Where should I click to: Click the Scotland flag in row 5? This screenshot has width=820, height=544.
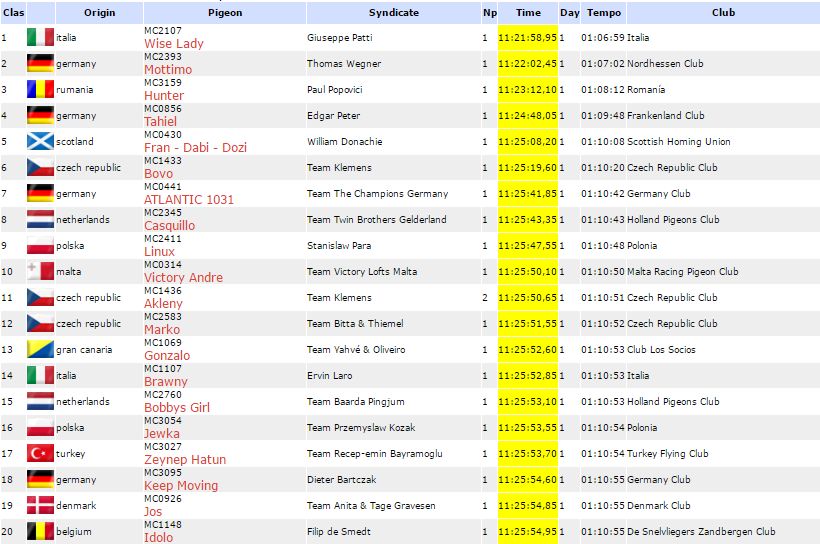click(40, 141)
